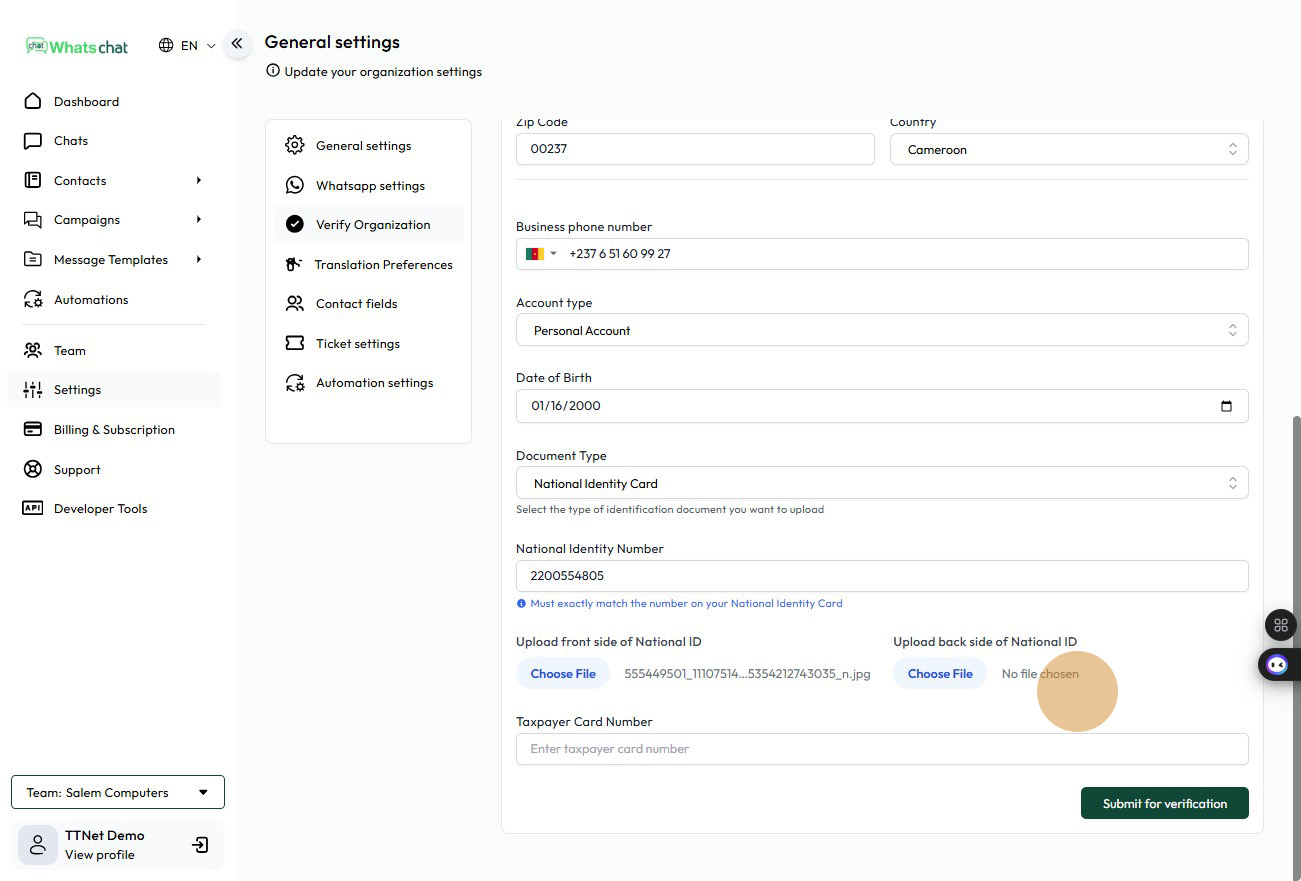This screenshot has width=1301, height=881.
Task: Collapse the sidebar with double-chevron icon
Action: point(237,44)
